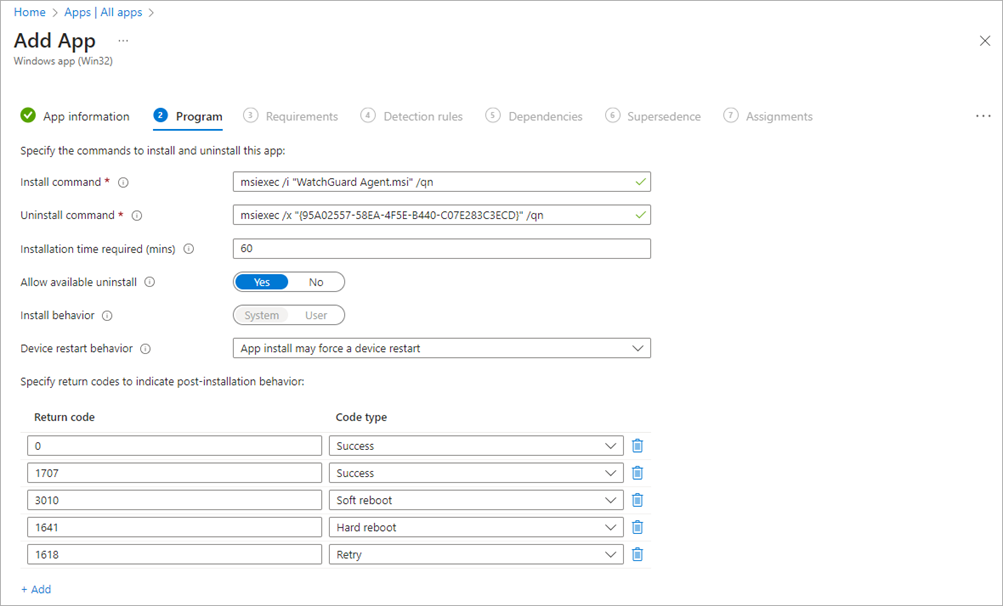This screenshot has height=606, width=1003.
Task: Remove the 1618 Retry row
Action: [637, 554]
